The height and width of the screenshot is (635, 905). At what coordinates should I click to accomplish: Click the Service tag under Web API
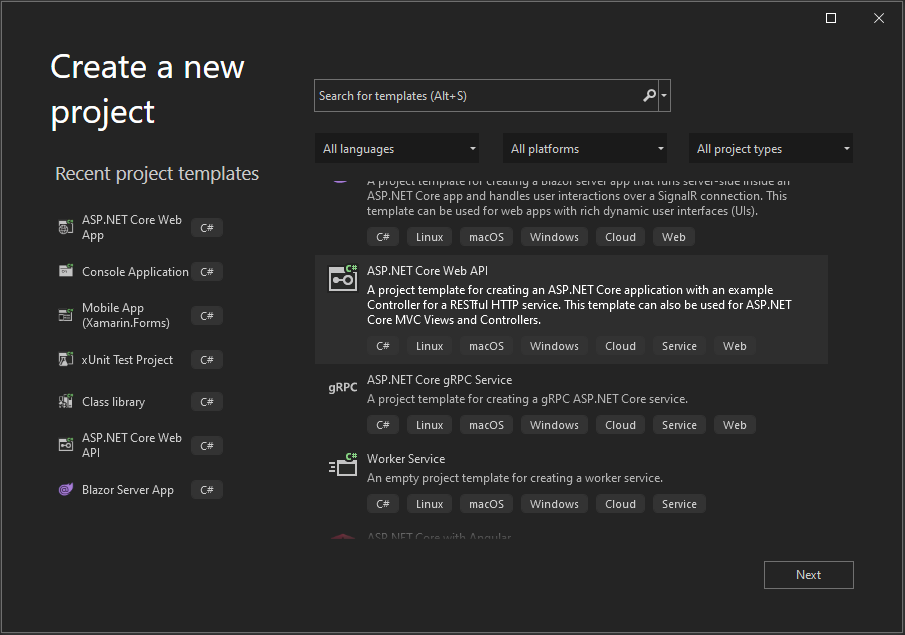tap(679, 346)
